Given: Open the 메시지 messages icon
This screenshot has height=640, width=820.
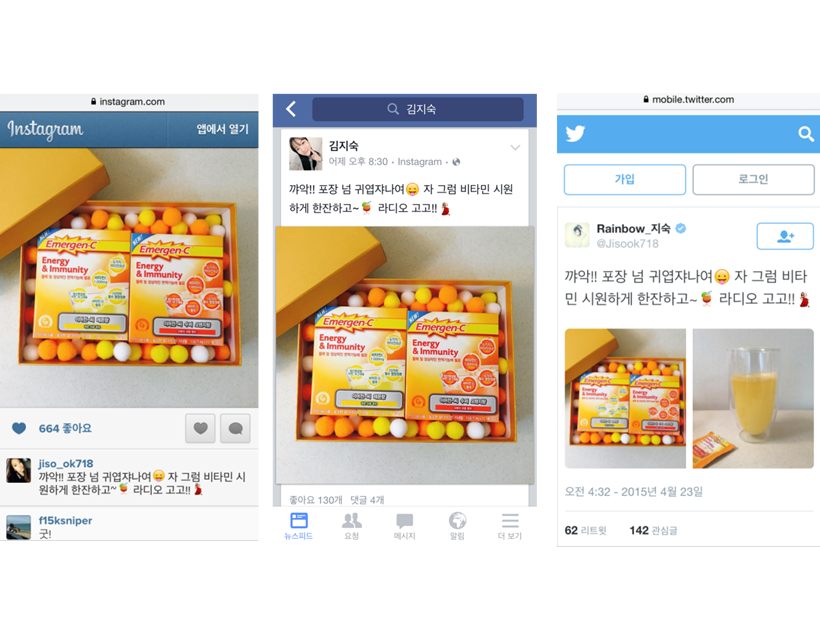Looking at the screenshot, I should click(x=404, y=527).
